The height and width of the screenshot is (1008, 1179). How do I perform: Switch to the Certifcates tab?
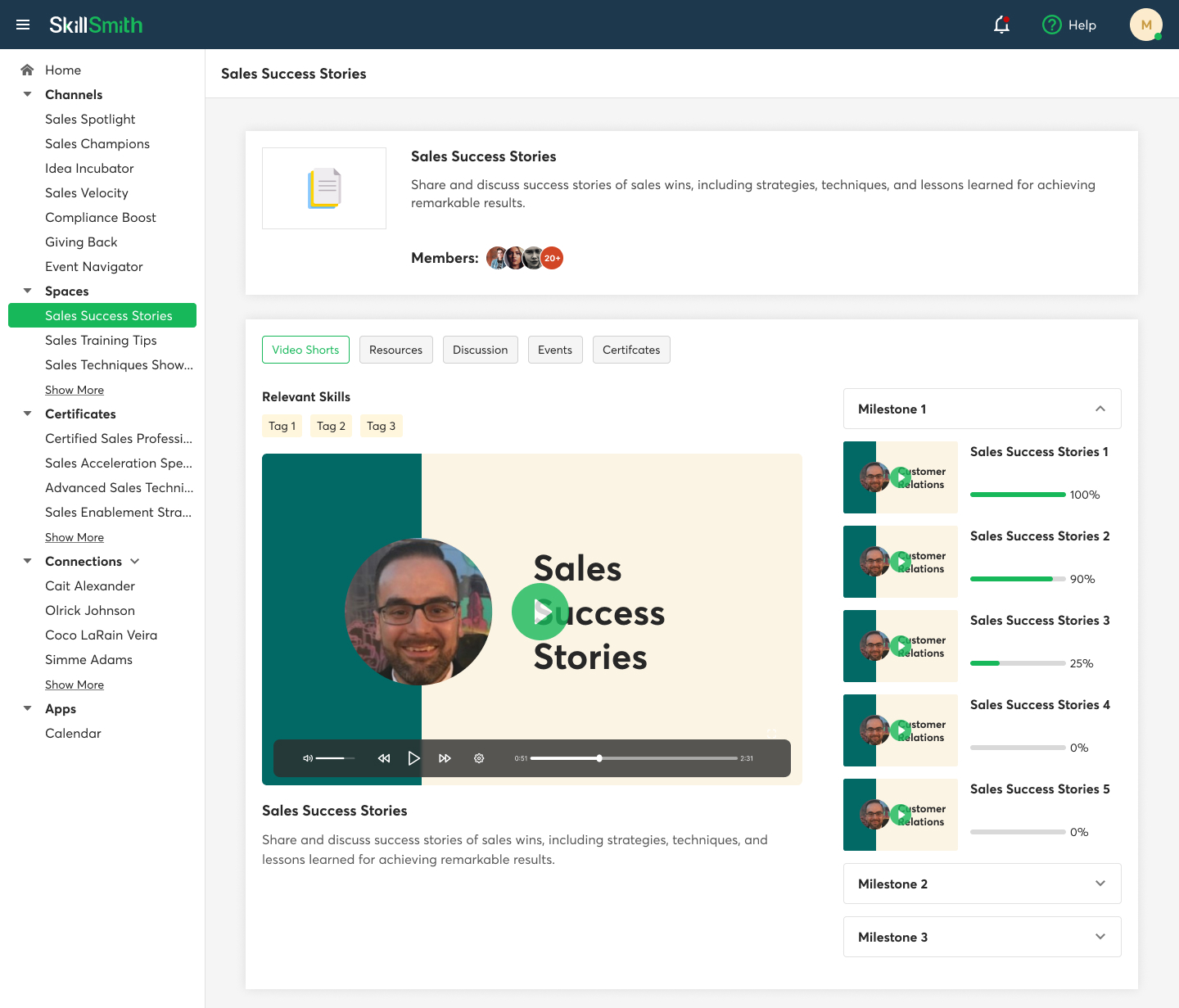click(x=631, y=350)
